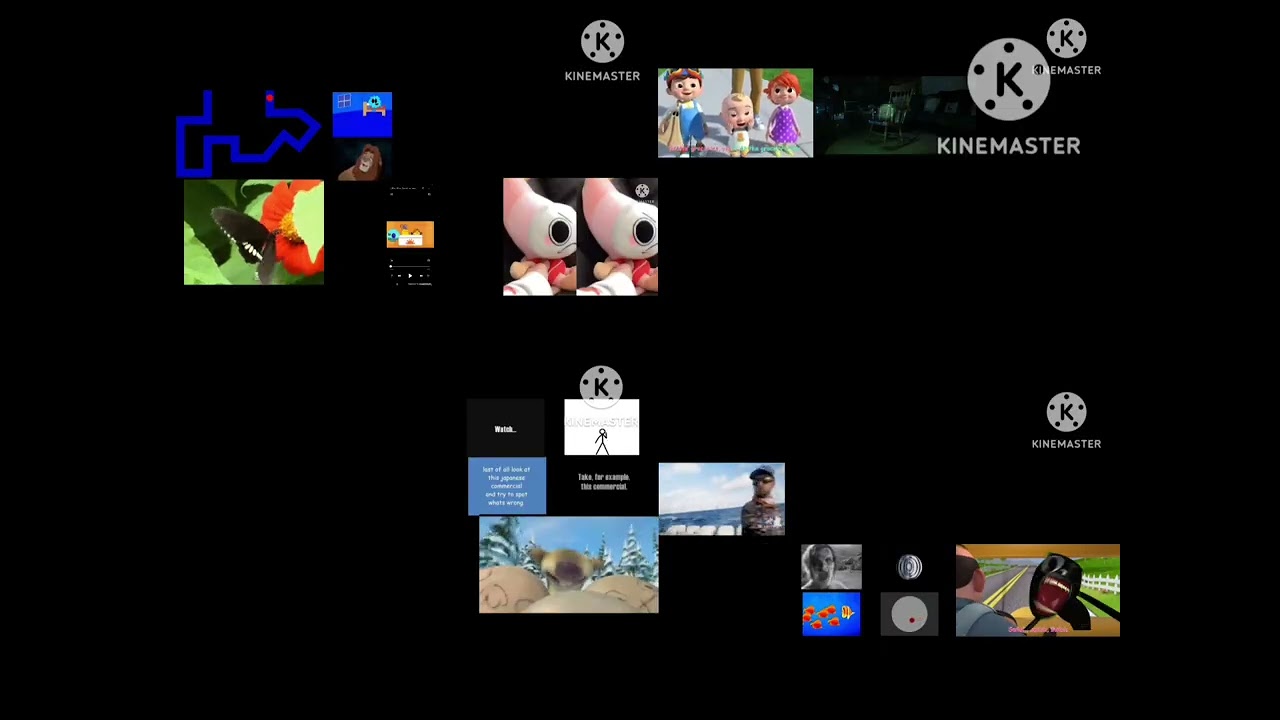Open the orange fish on blue thumbnail
This screenshot has width=1280, height=720.
831,614
